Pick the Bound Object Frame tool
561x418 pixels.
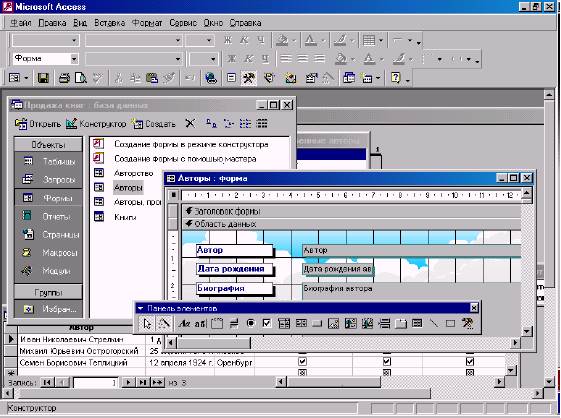click(x=367, y=324)
